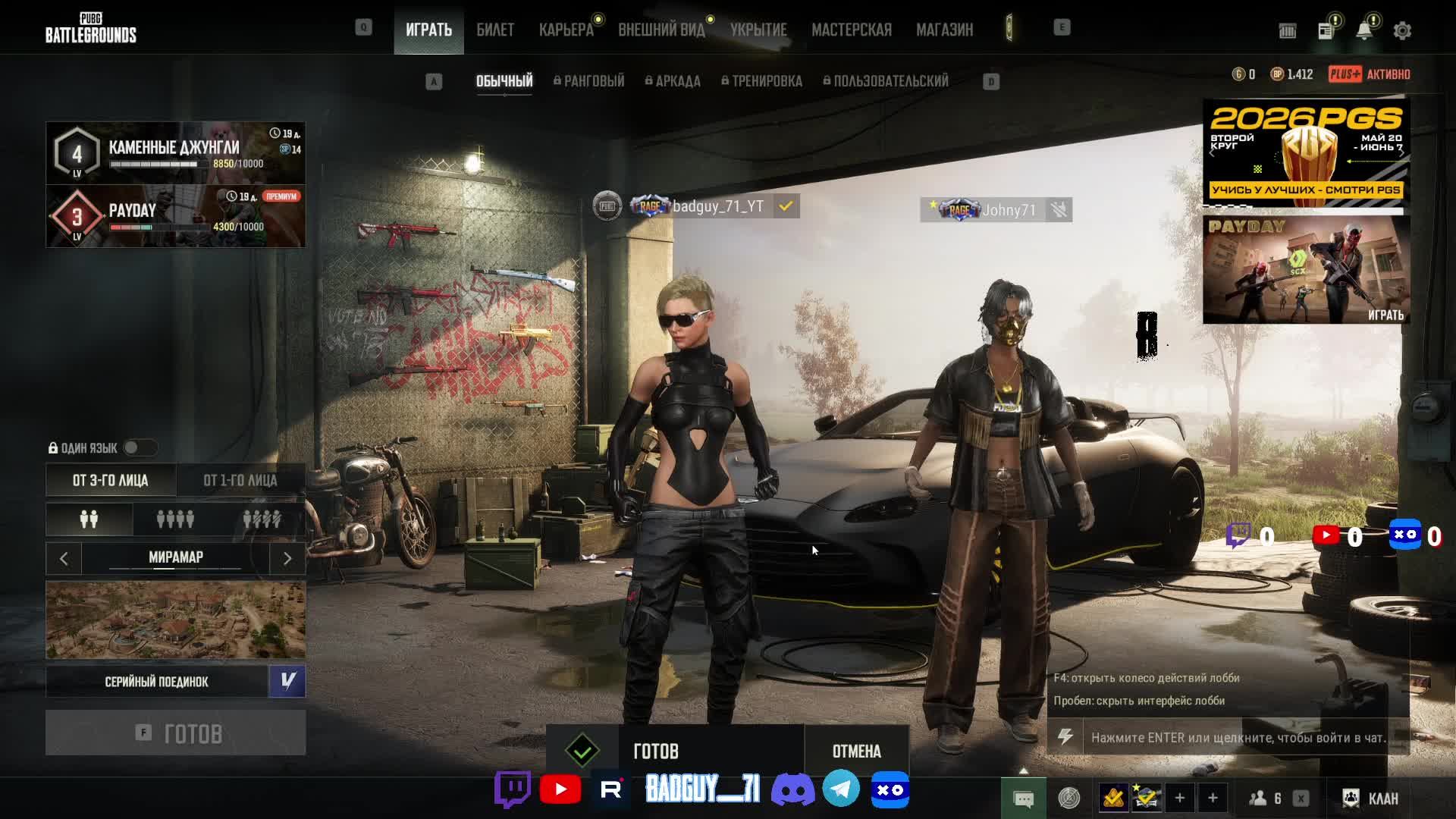Click the Discord icon in the overlay bar

tap(792, 790)
